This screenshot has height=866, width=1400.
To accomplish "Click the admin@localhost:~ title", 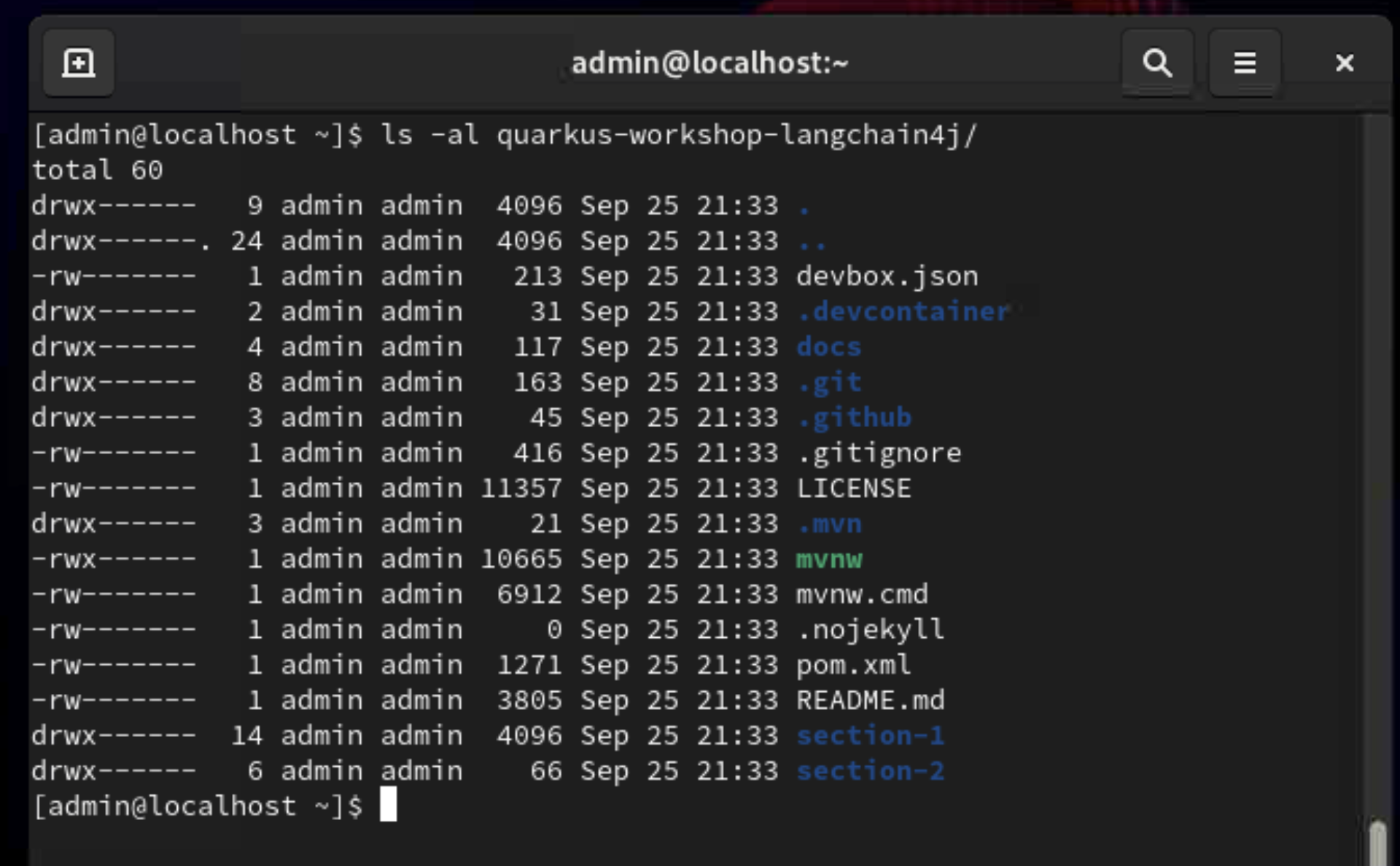I will pos(709,63).
